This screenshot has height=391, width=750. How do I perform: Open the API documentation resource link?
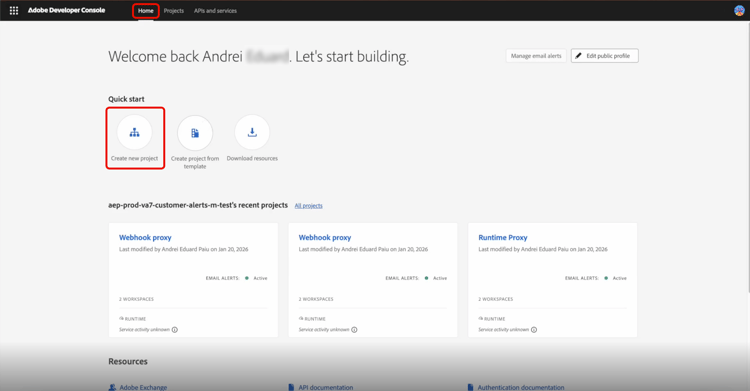click(x=325, y=387)
